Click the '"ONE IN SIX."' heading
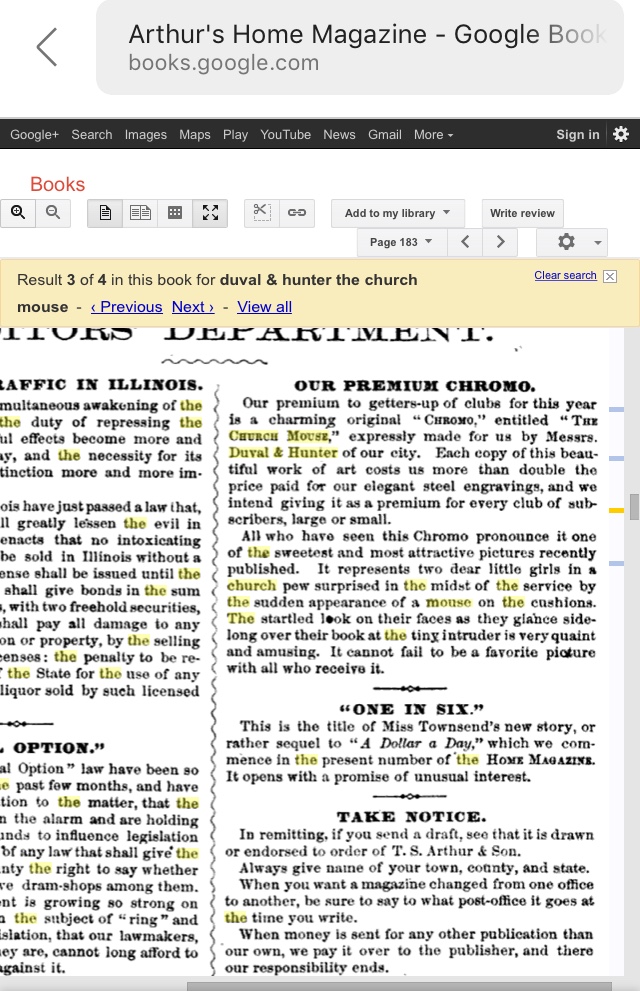 (411, 709)
